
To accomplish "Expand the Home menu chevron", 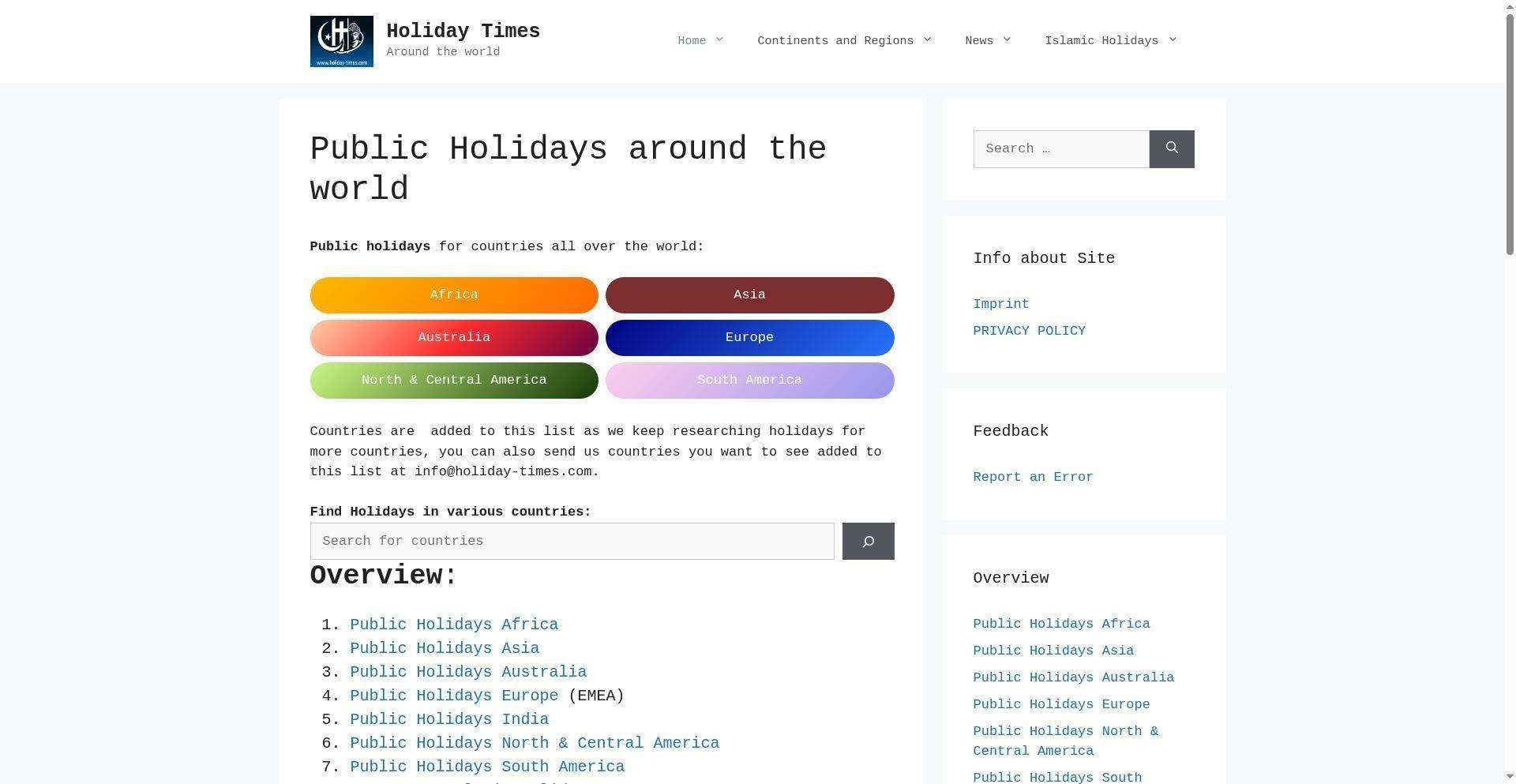I will coord(719,40).
